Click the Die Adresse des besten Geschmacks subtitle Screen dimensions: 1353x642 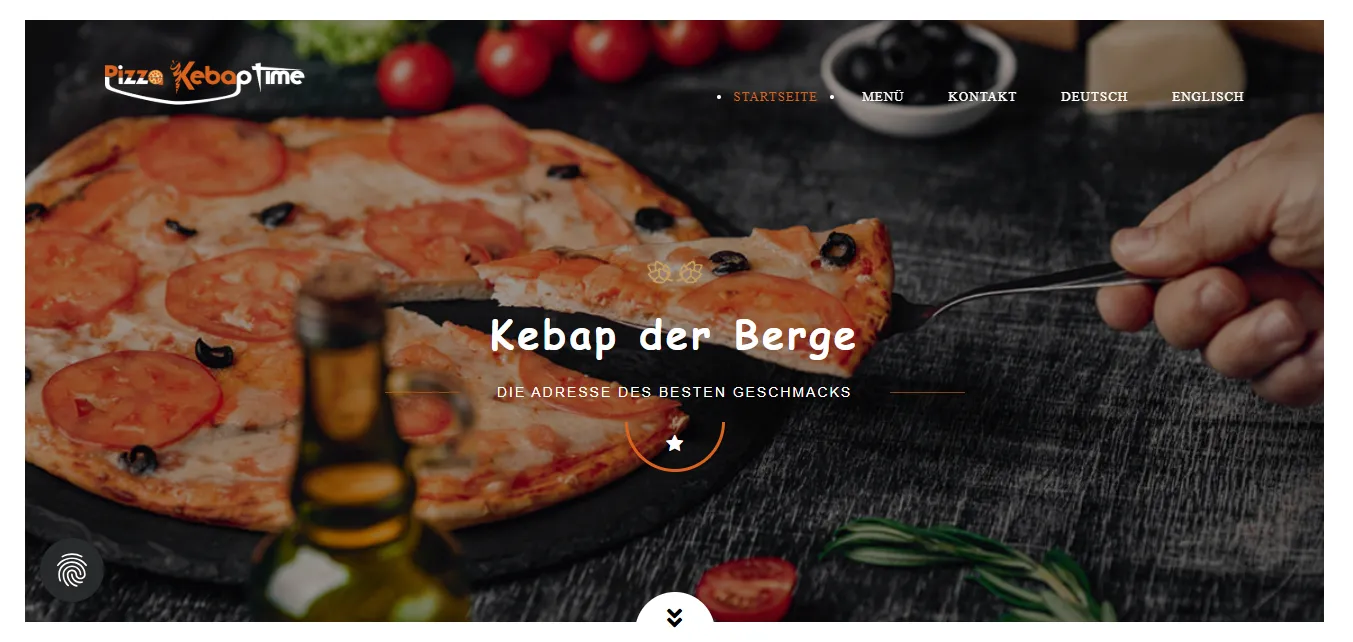tap(674, 392)
